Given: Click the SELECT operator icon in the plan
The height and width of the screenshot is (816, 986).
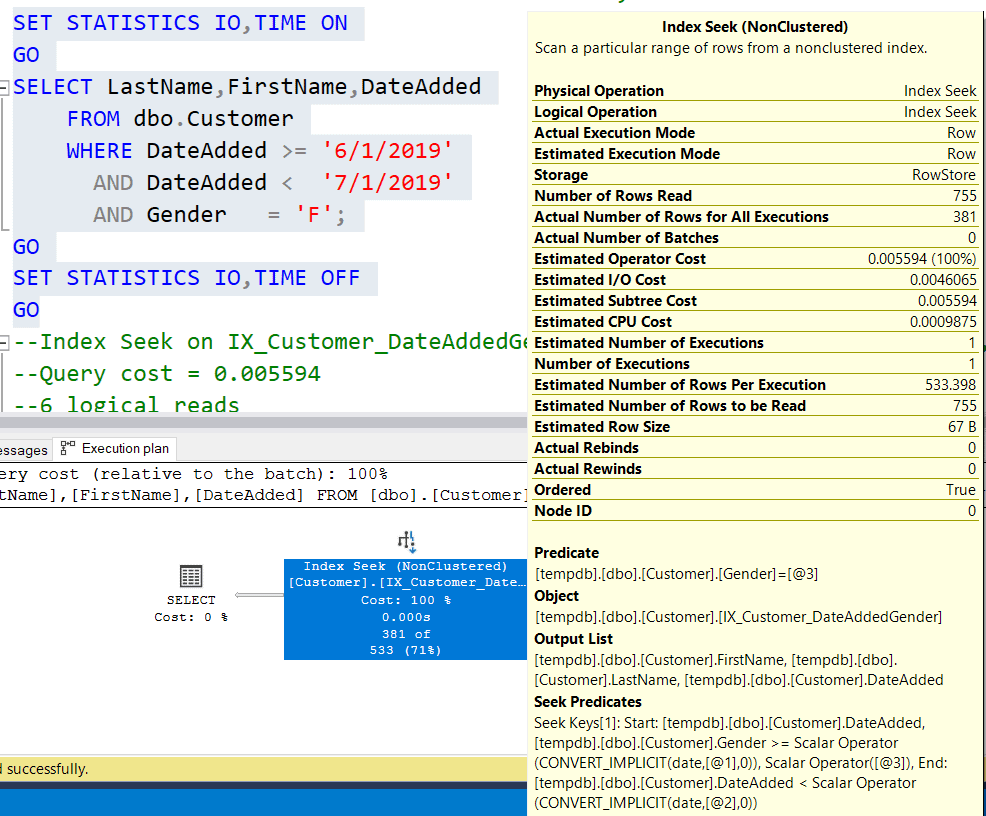Looking at the screenshot, I should coord(190,576).
